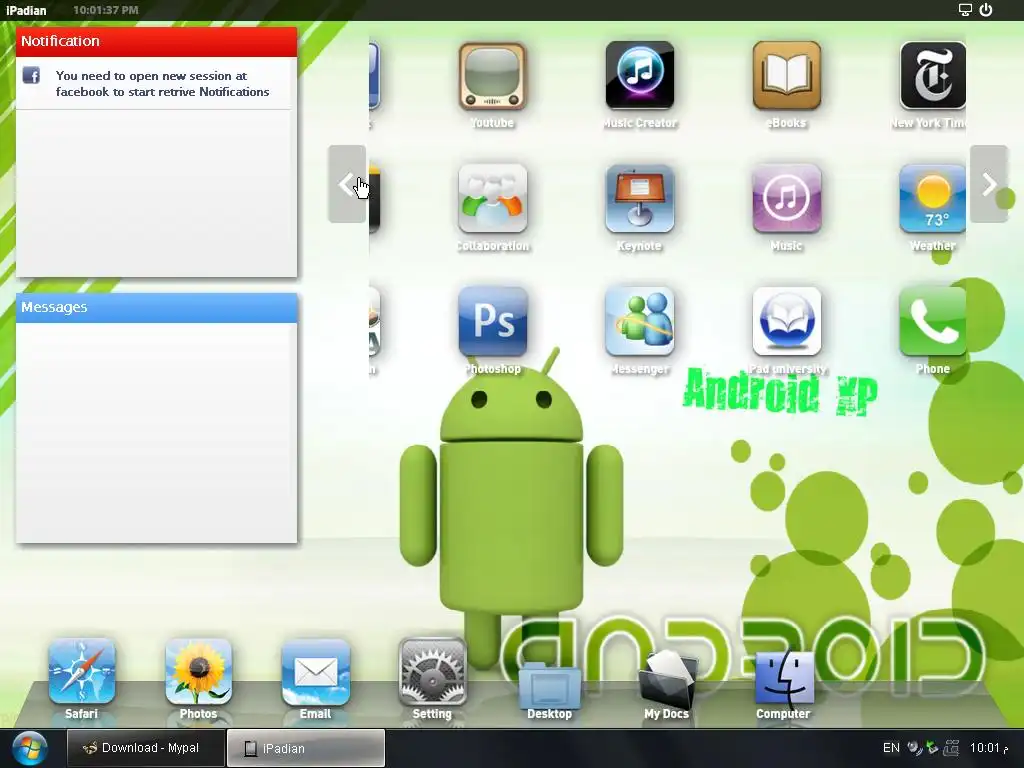This screenshot has width=1024, height=768.
Task: Click the Notification panel header
Action: [x=157, y=41]
